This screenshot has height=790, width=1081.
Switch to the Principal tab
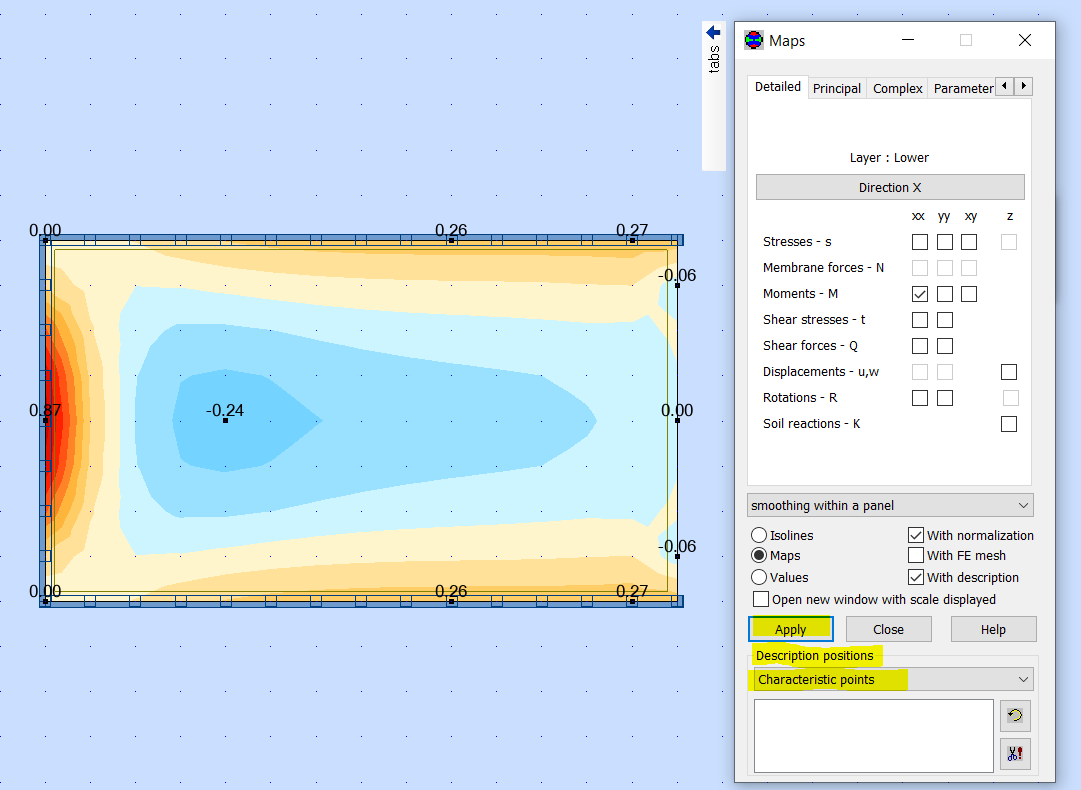pyautogui.click(x=836, y=88)
